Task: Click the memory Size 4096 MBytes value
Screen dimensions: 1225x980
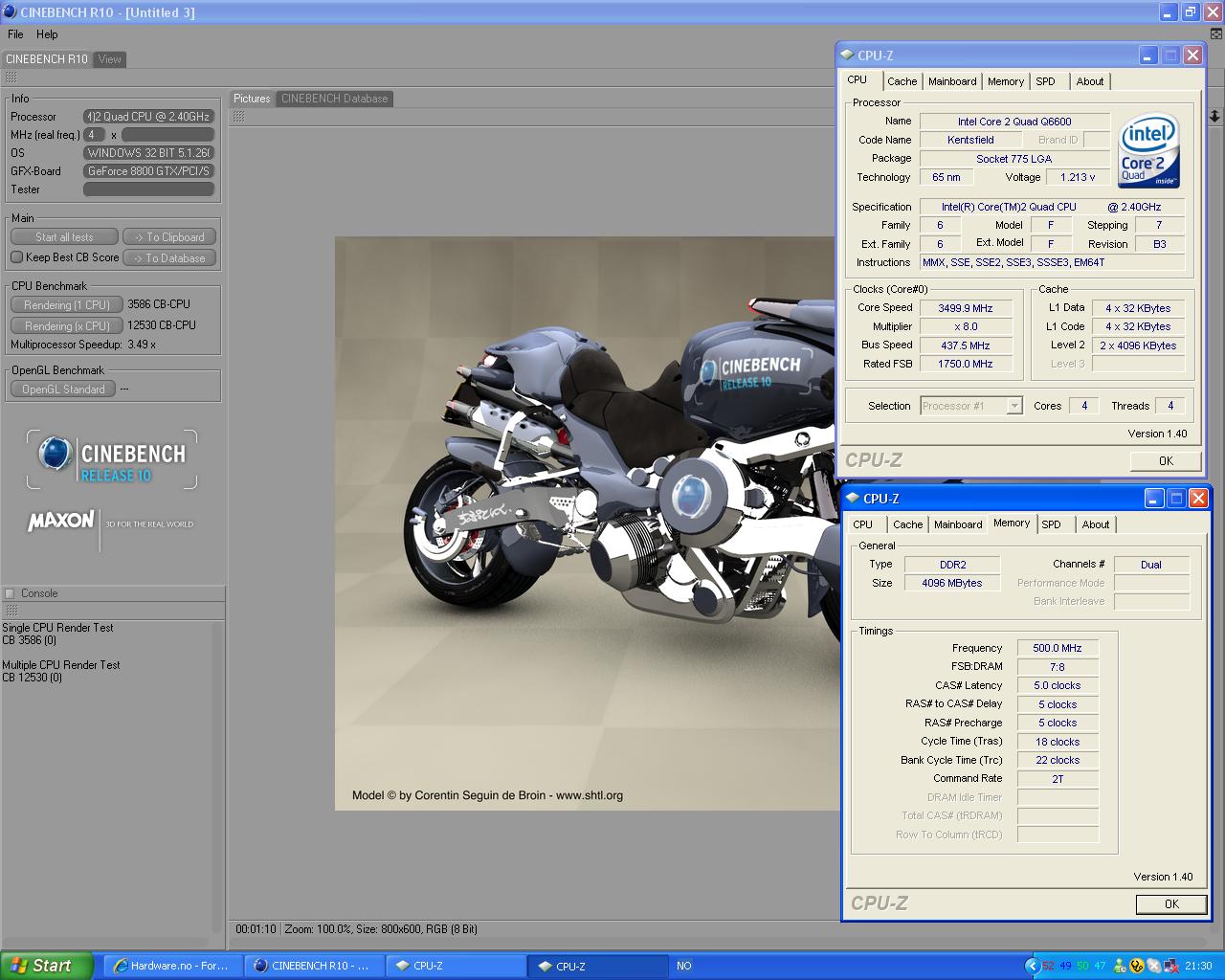Action: click(x=952, y=583)
